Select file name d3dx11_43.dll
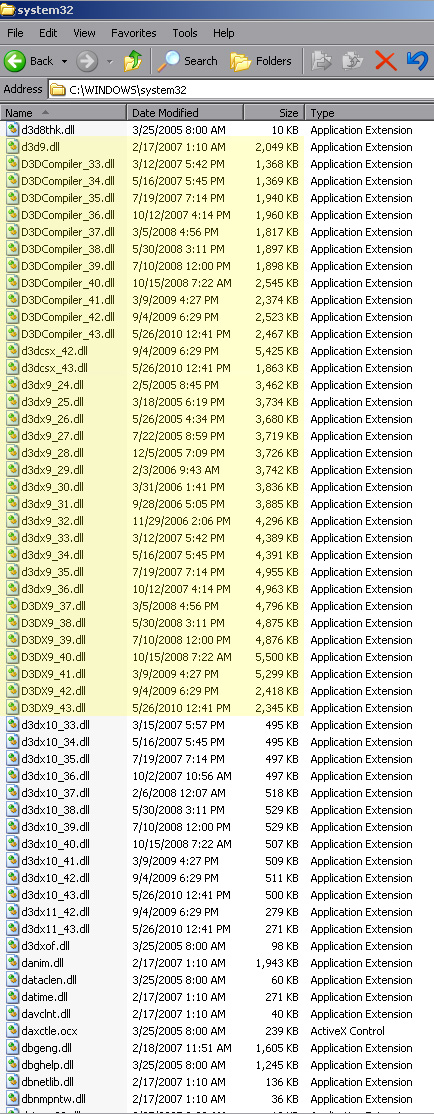 click(55, 929)
